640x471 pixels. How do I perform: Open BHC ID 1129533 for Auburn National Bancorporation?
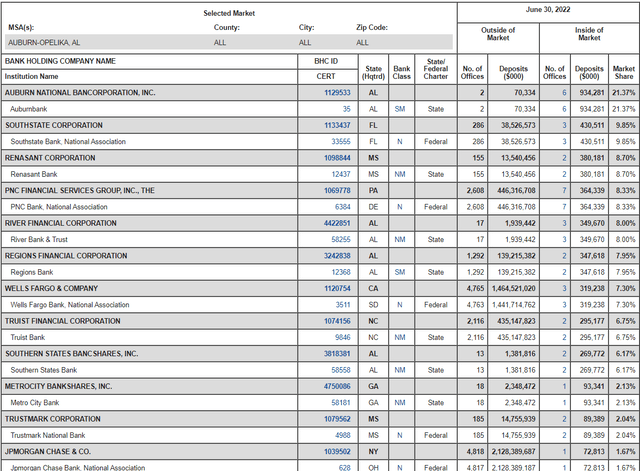(337, 93)
